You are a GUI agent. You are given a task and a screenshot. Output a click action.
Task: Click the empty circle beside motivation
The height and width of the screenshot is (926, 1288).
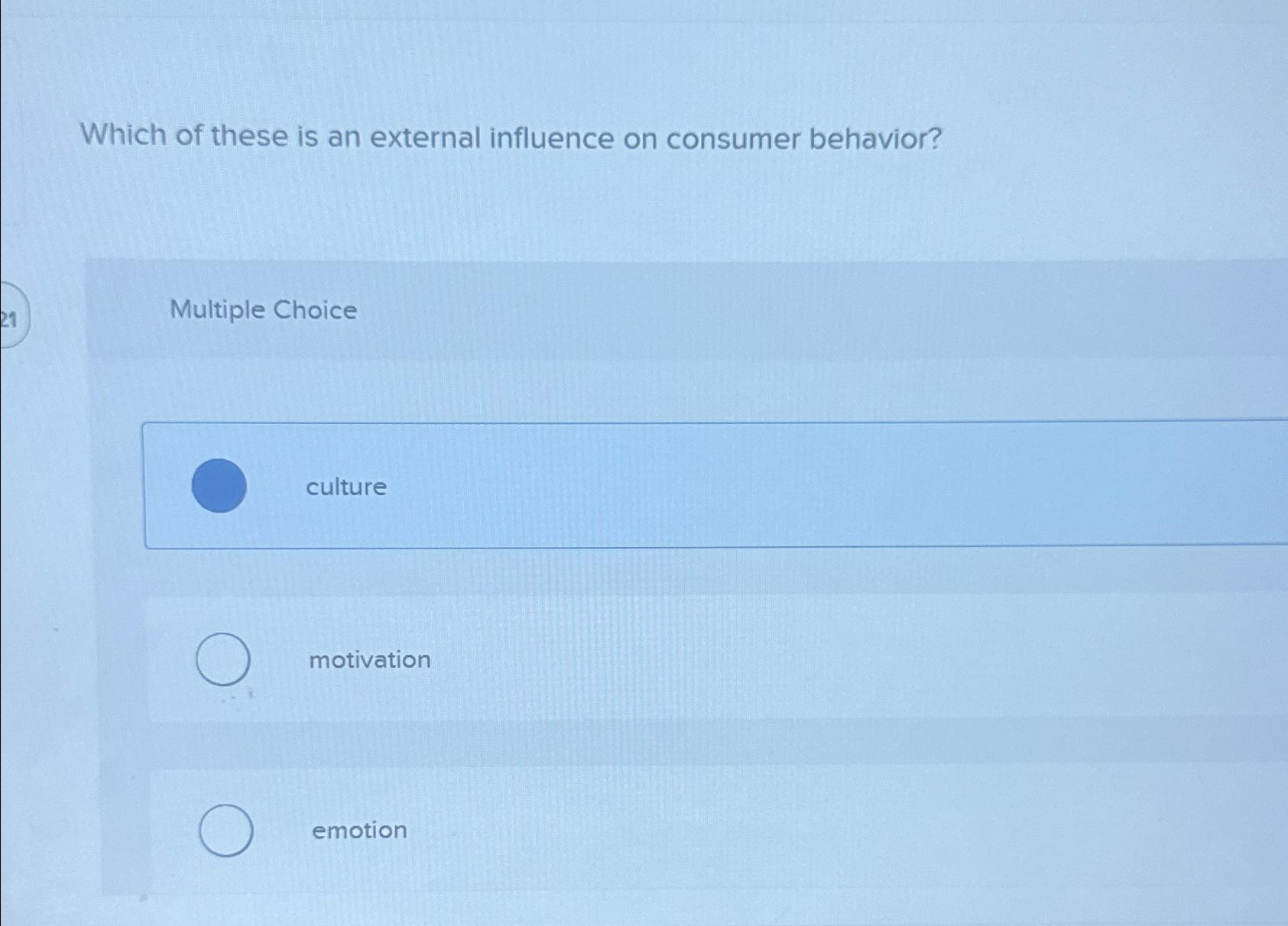(223, 660)
